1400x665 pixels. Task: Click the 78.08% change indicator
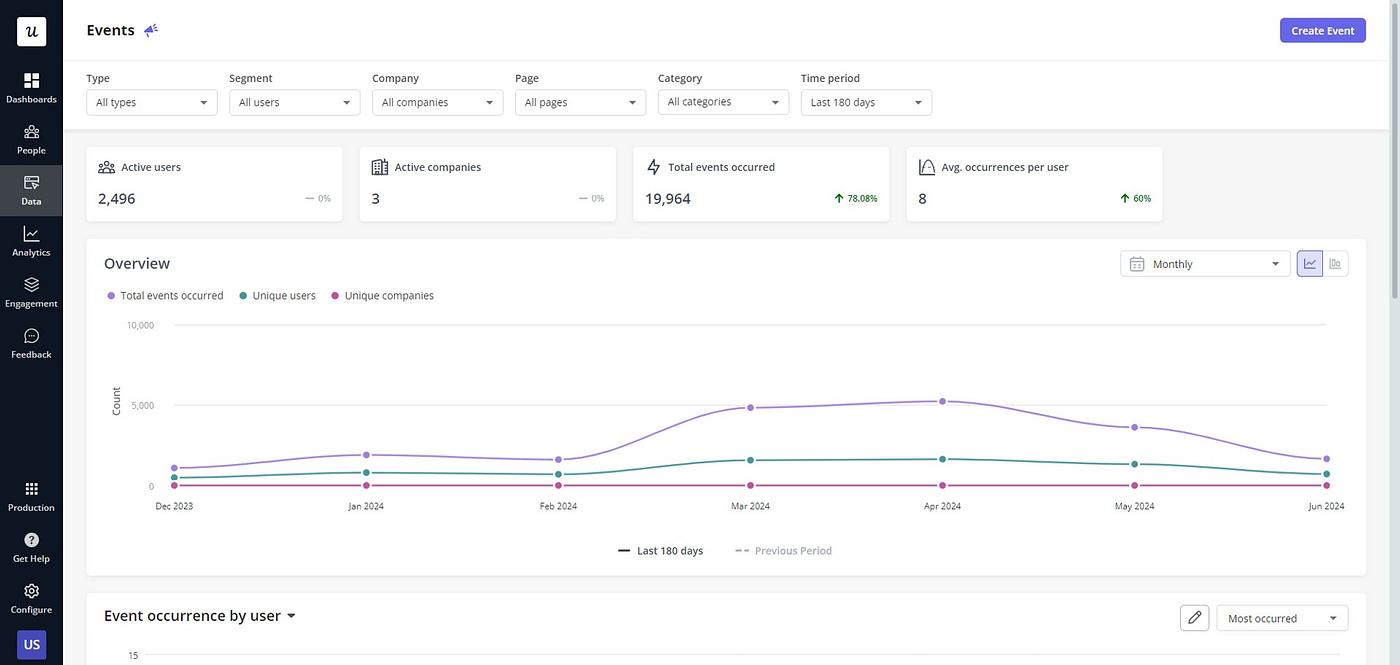[x=856, y=199]
